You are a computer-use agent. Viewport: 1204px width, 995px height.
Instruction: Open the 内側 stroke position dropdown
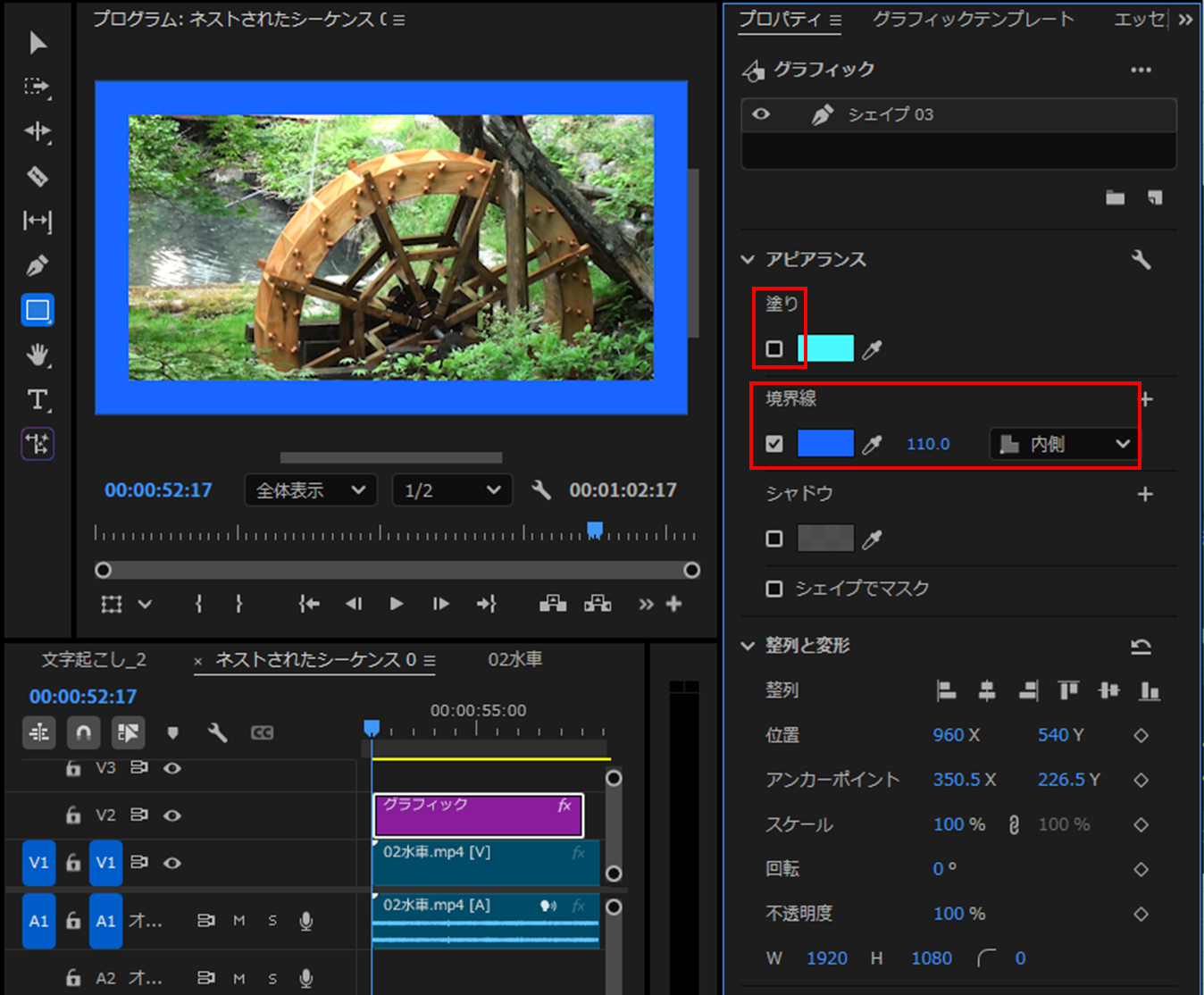click(x=1063, y=444)
